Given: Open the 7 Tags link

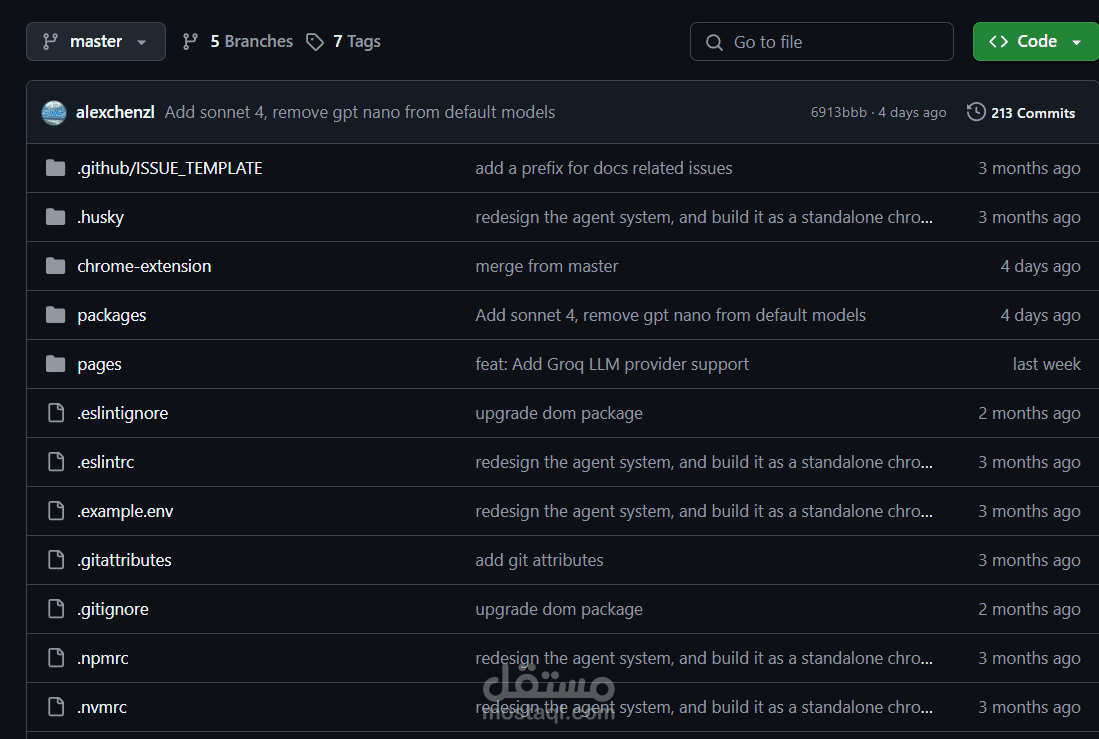Looking at the screenshot, I should (343, 41).
